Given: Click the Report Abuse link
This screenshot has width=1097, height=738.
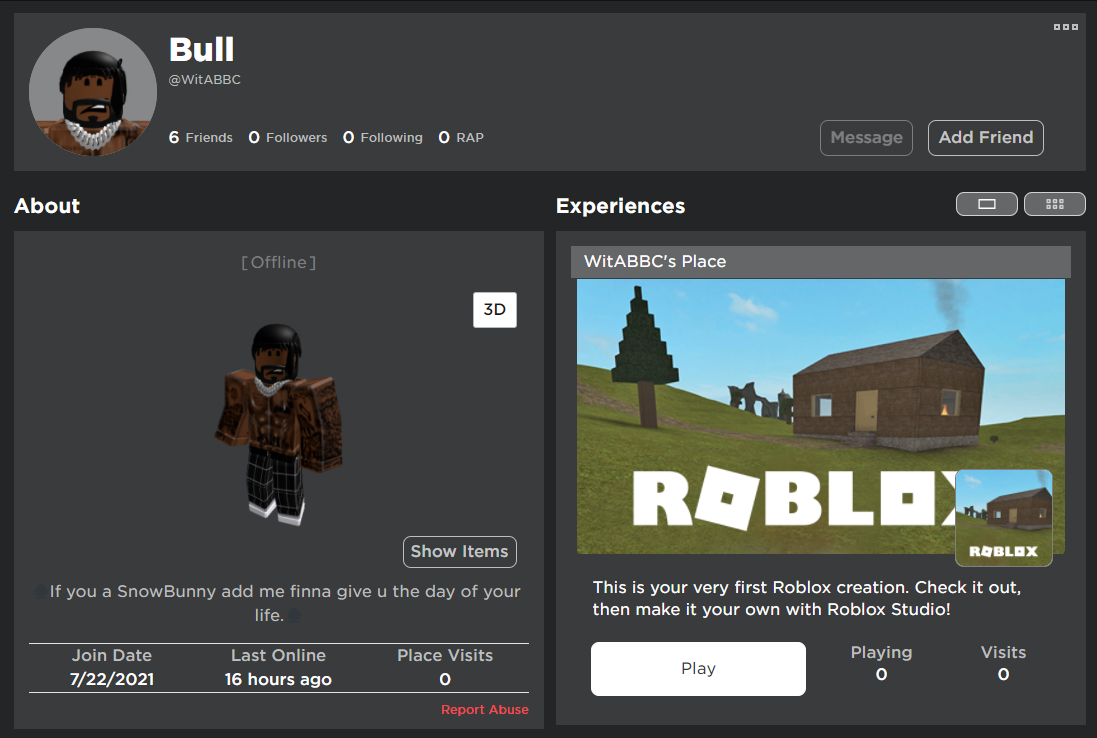Looking at the screenshot, I should [x=485, y=709].
